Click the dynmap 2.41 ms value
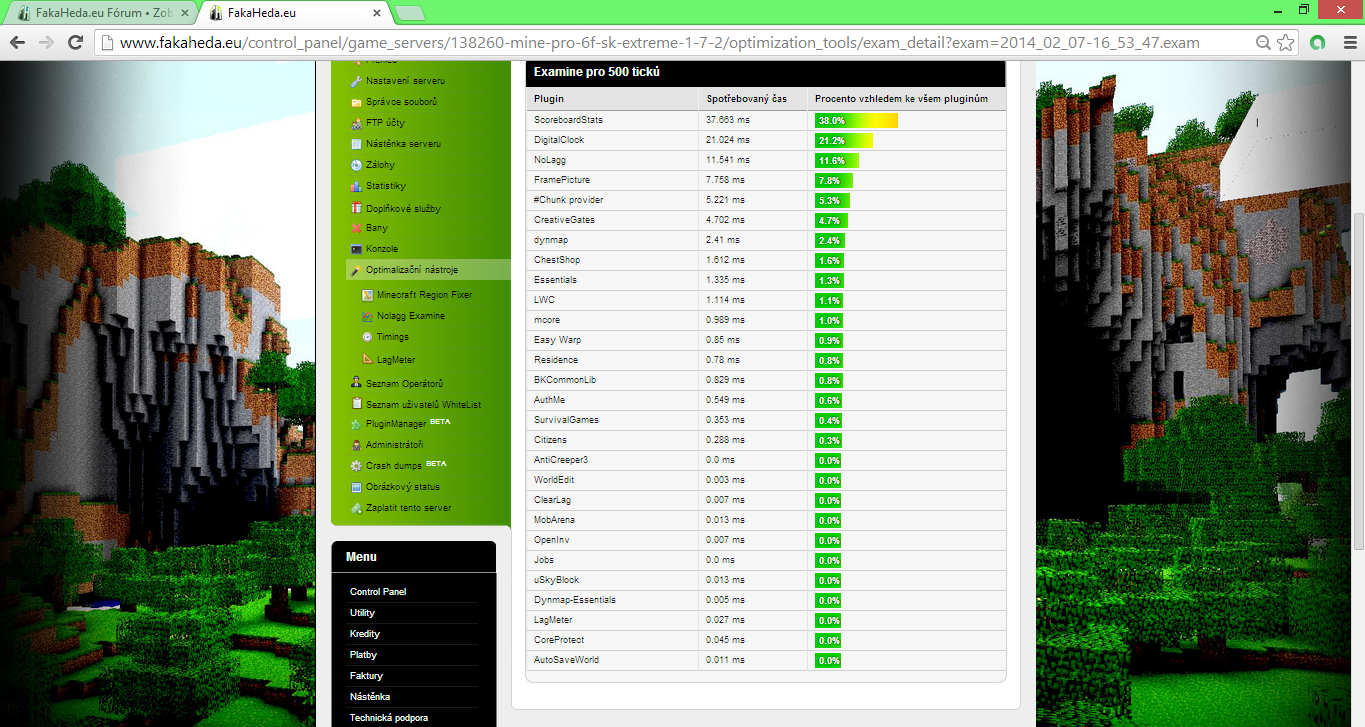The image size is (1365, 727). click(x=723, y=240)
